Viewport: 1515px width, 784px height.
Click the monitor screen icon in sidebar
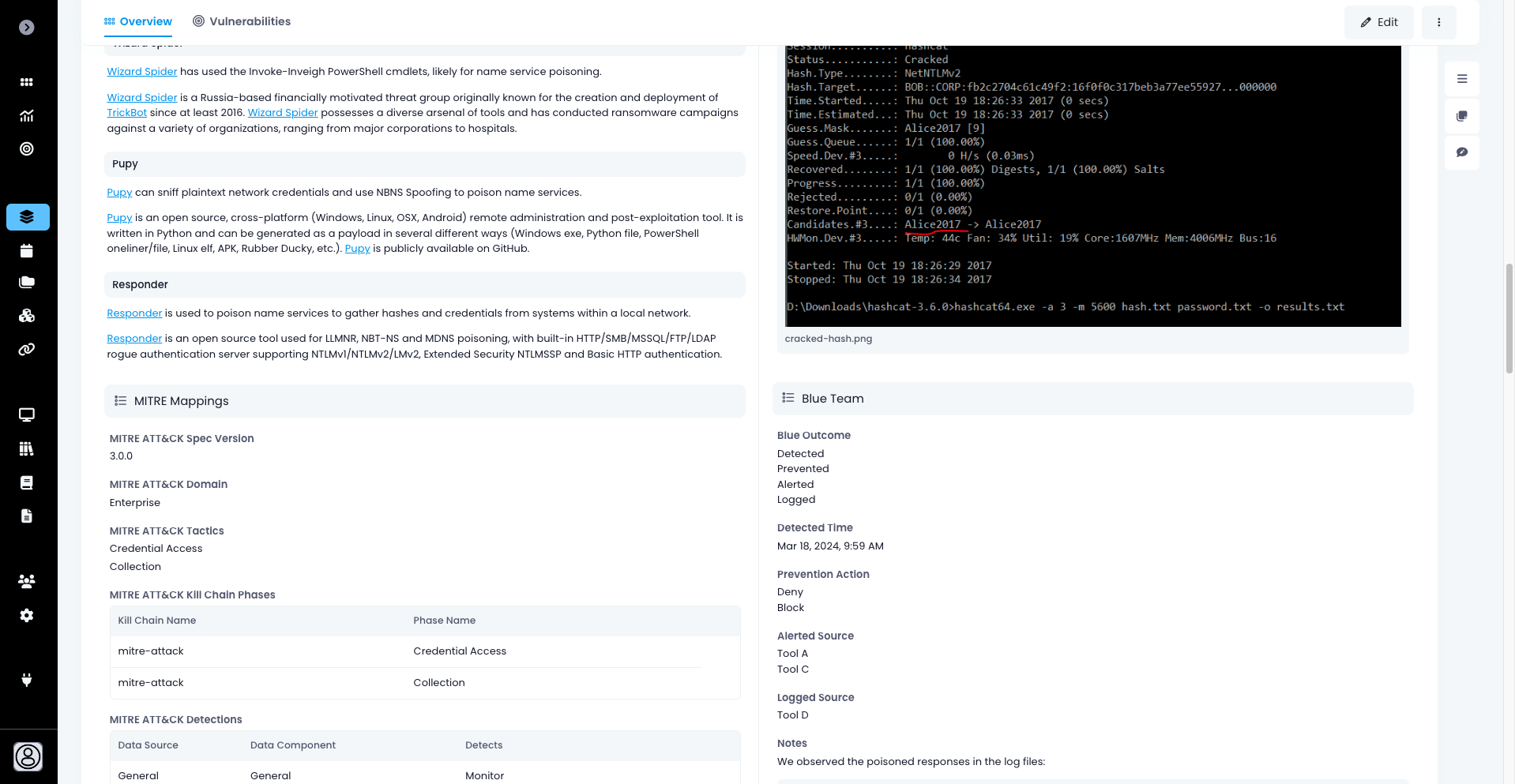[x=27, y=415]
